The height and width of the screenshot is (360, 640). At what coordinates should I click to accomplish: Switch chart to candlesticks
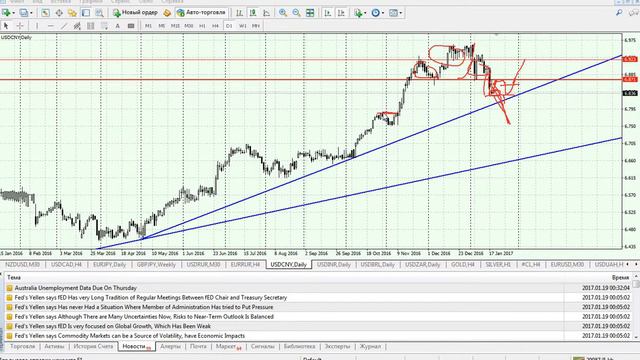tap(253, 13)
